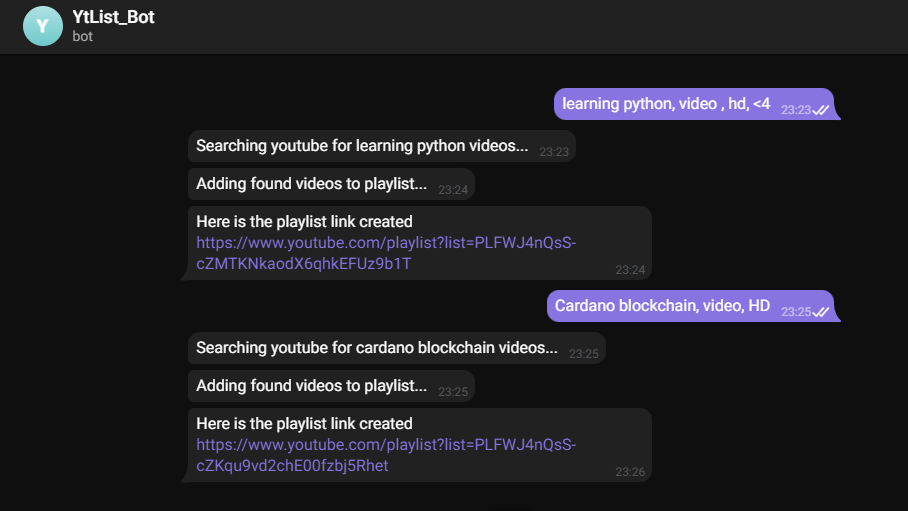Click 'Here is the playlist link created' text at 23:26
908x511 pixels.
[304, 424]
